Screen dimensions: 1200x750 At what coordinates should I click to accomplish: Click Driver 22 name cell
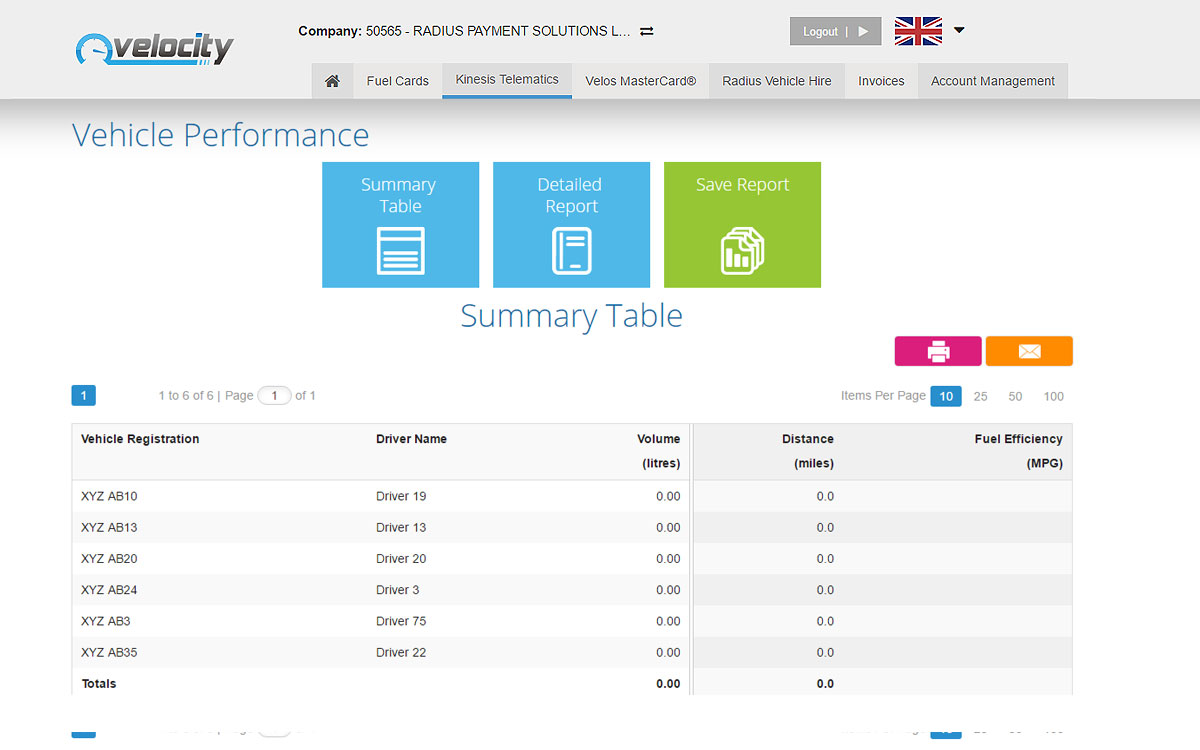(401, 652)
